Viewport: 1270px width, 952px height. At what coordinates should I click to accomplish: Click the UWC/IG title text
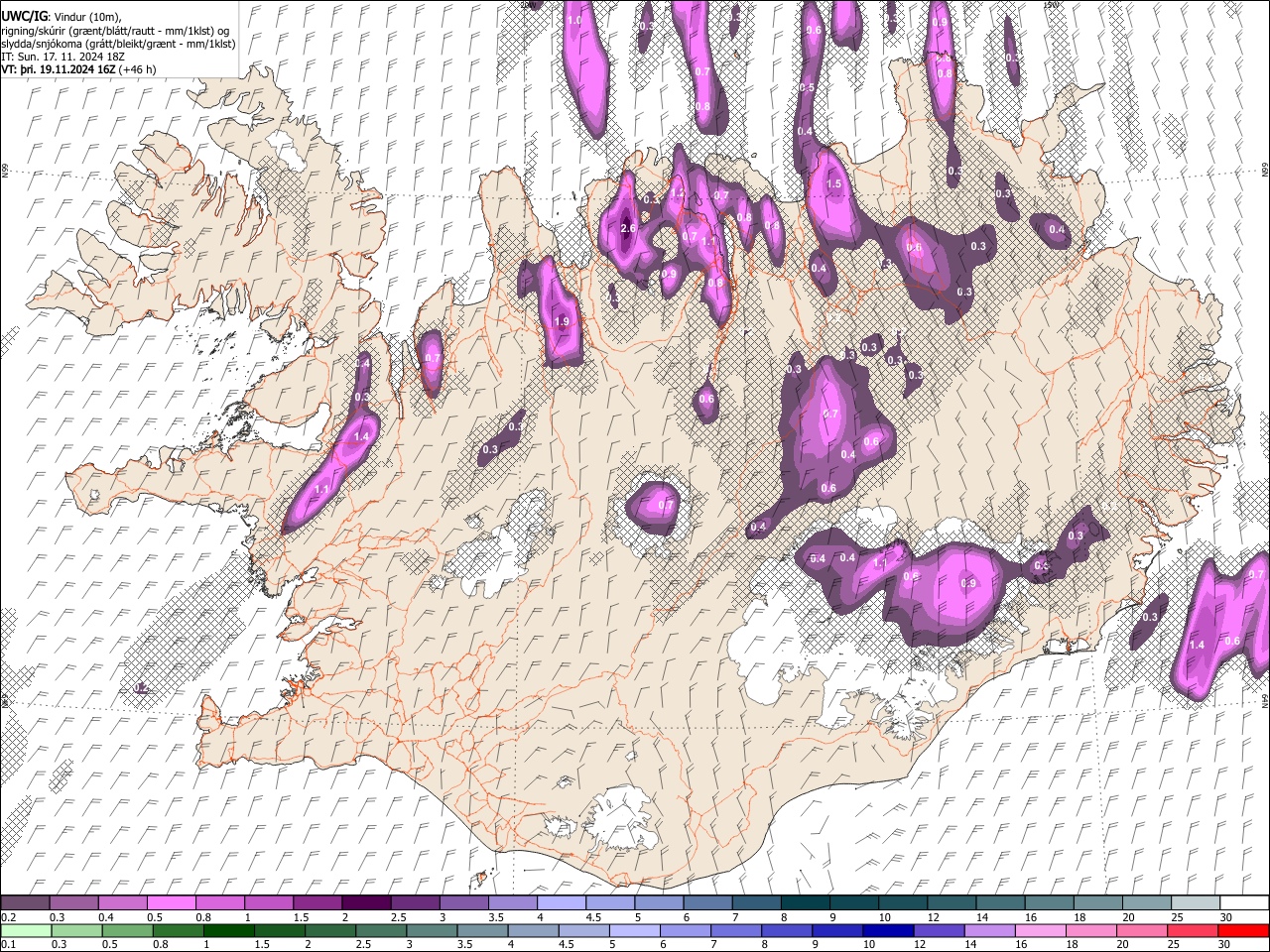click(24, 16)
